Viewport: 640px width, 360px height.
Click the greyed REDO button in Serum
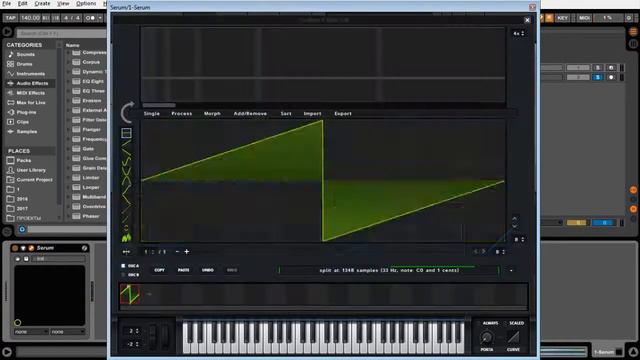[x=231, y=270]
